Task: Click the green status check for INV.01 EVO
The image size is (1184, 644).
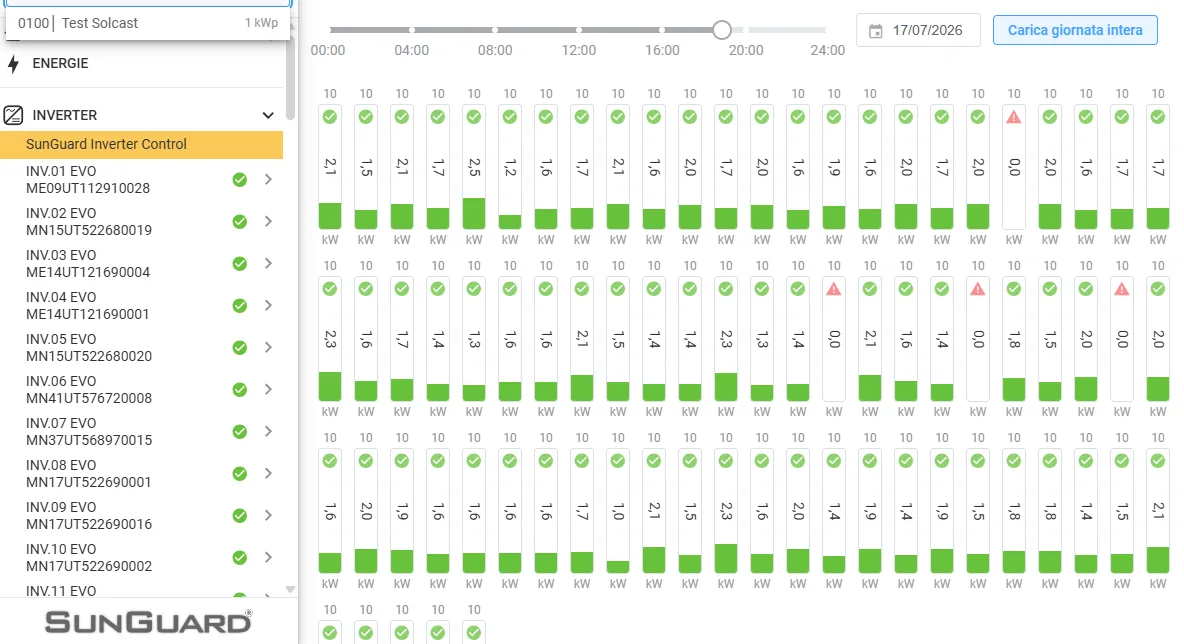Action: (x=239, y=180)
